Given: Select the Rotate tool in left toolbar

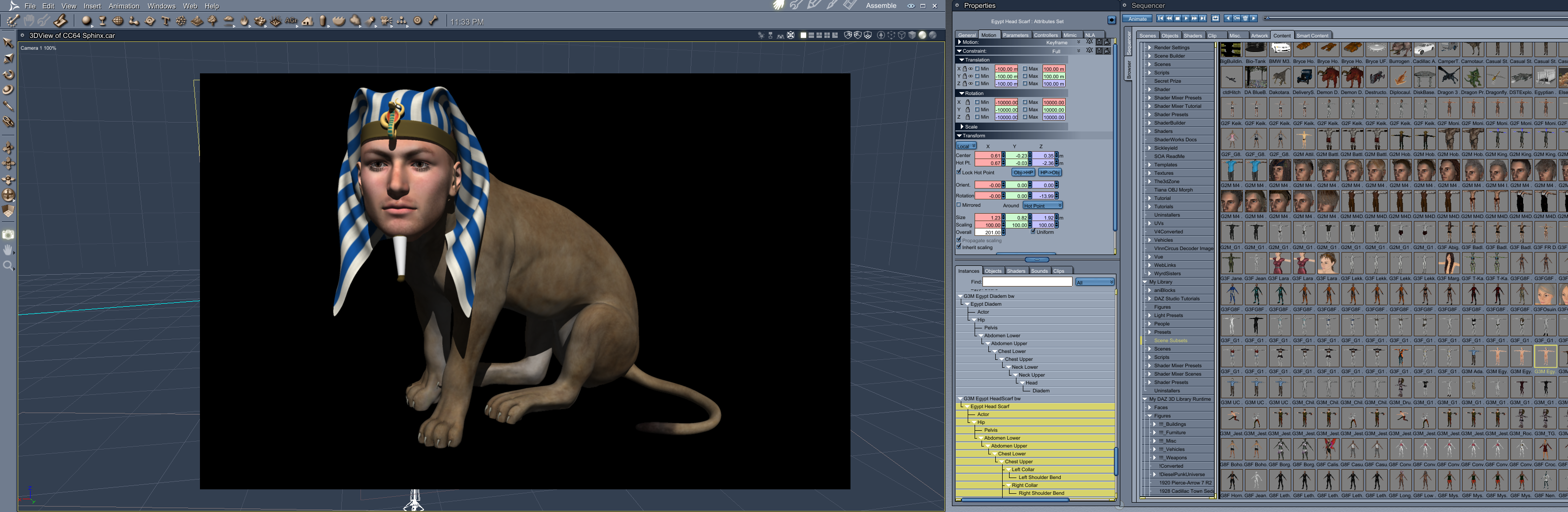Looking at the screenshot, I should [x=8, y=74].
